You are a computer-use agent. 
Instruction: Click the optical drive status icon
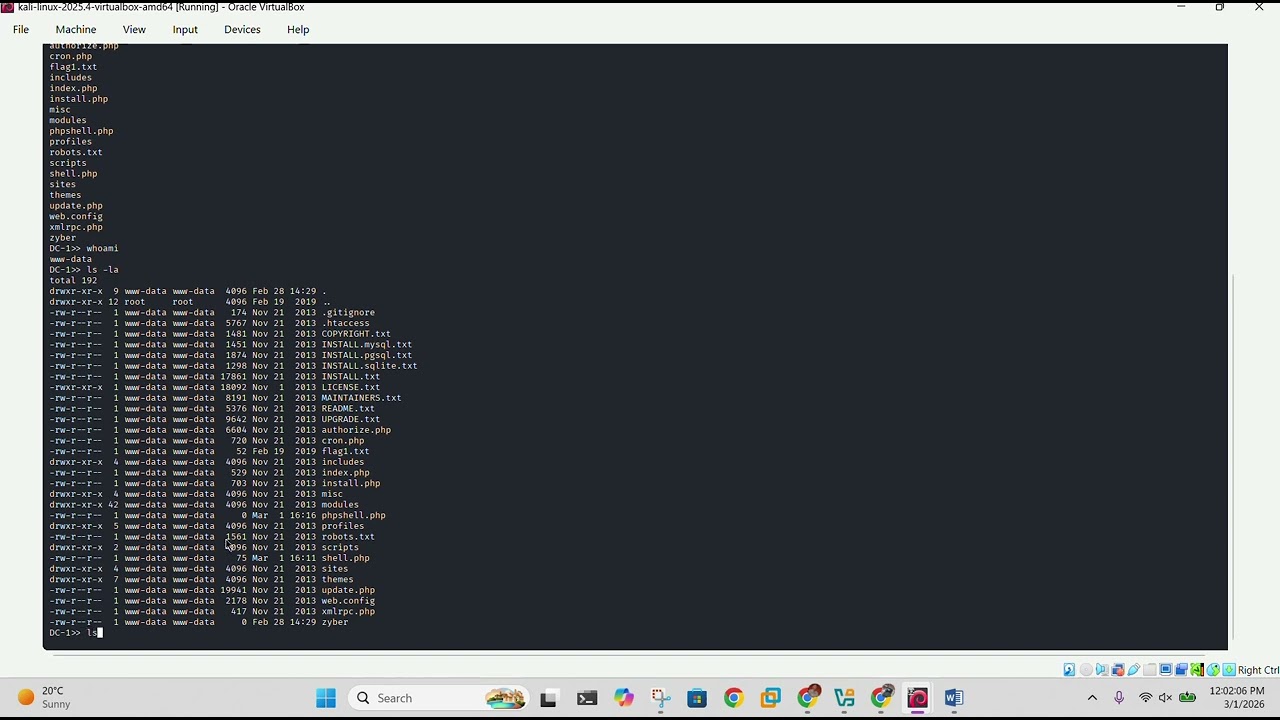click(x=1086, y=670)
